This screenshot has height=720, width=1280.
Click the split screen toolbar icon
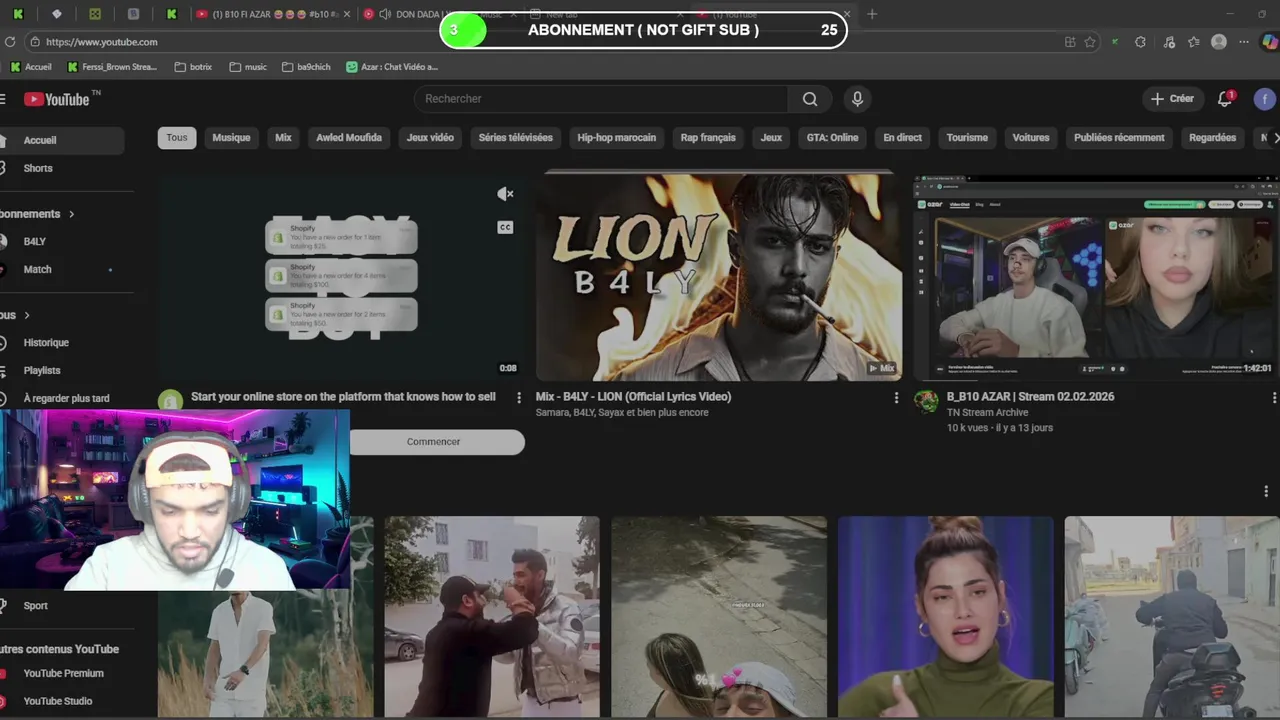[1070, 42]
